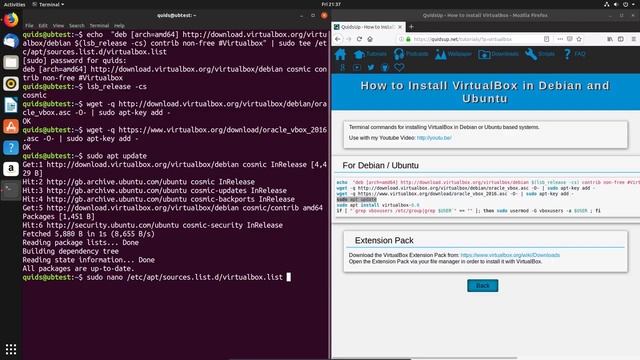Viewport: 640px width, 360px height.
Task: Click the For Debian / Ubuntu heading
Action: (380, 165)
